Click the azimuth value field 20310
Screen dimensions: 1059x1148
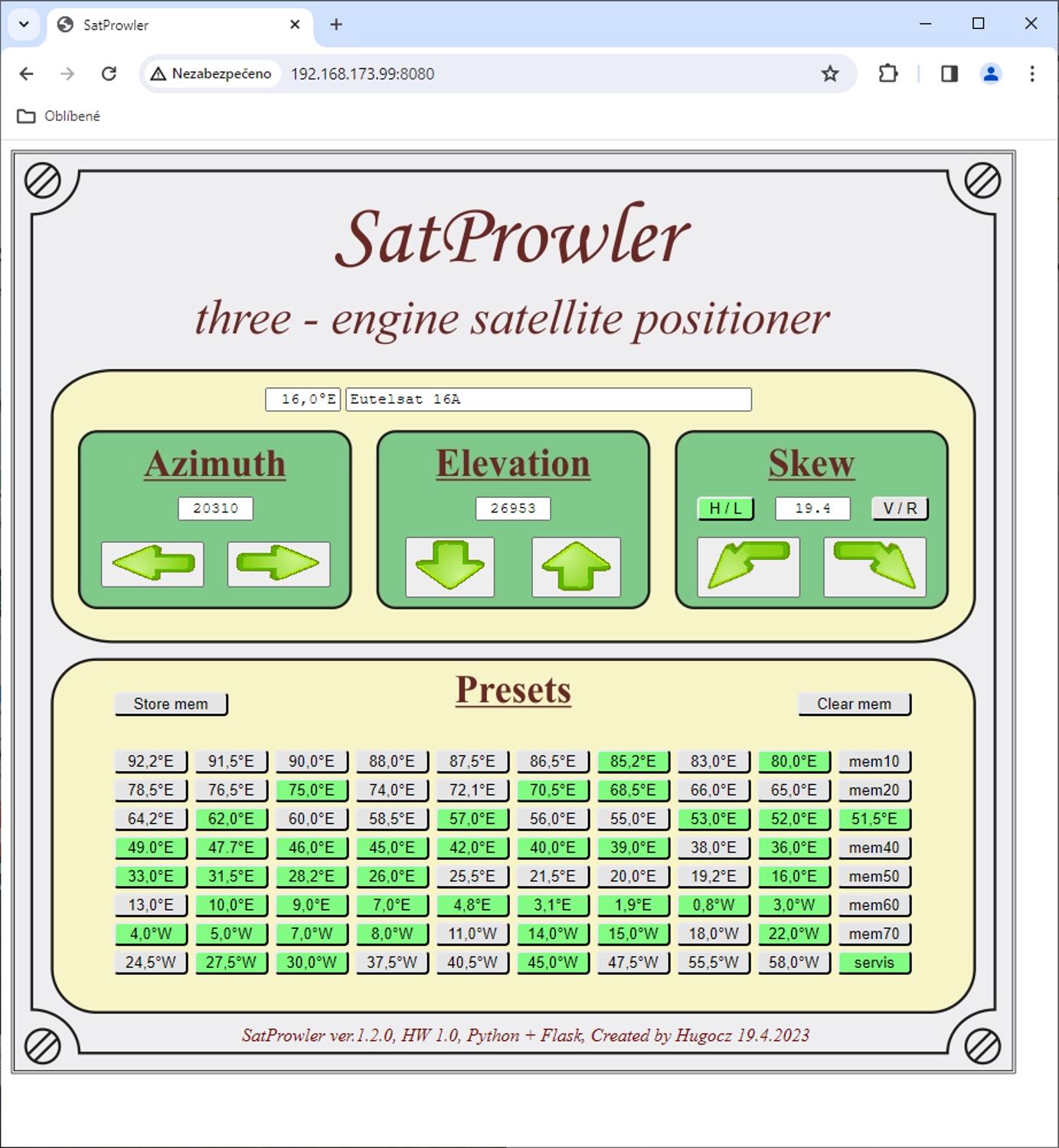215,509
